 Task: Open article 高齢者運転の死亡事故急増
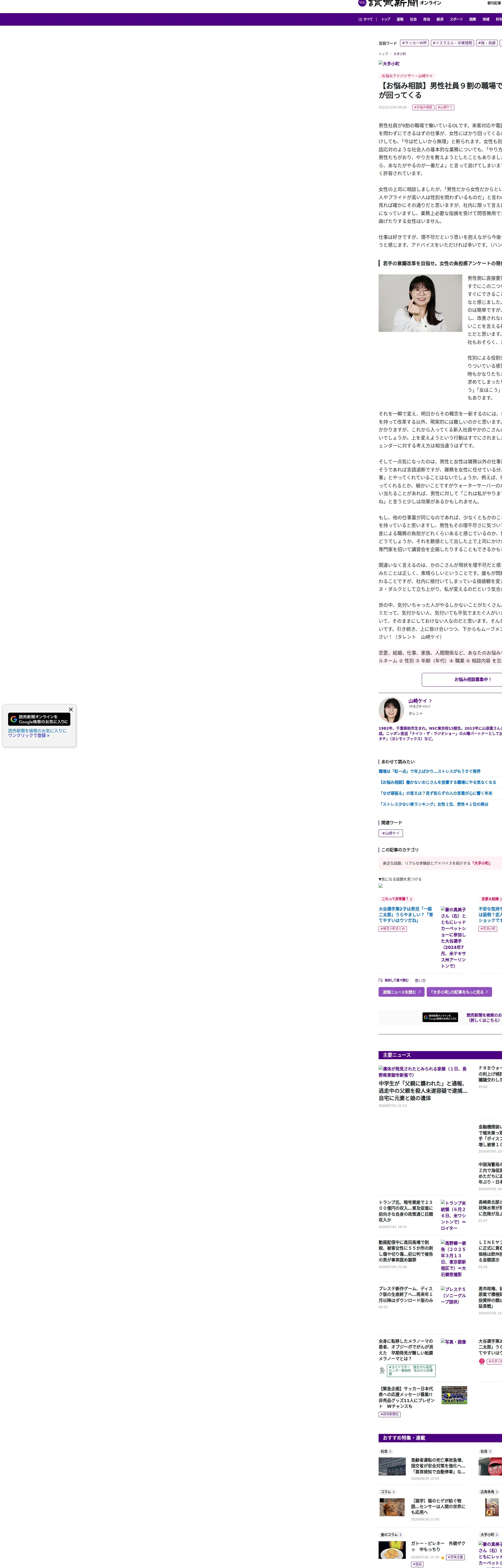(x=438, y=1466)
